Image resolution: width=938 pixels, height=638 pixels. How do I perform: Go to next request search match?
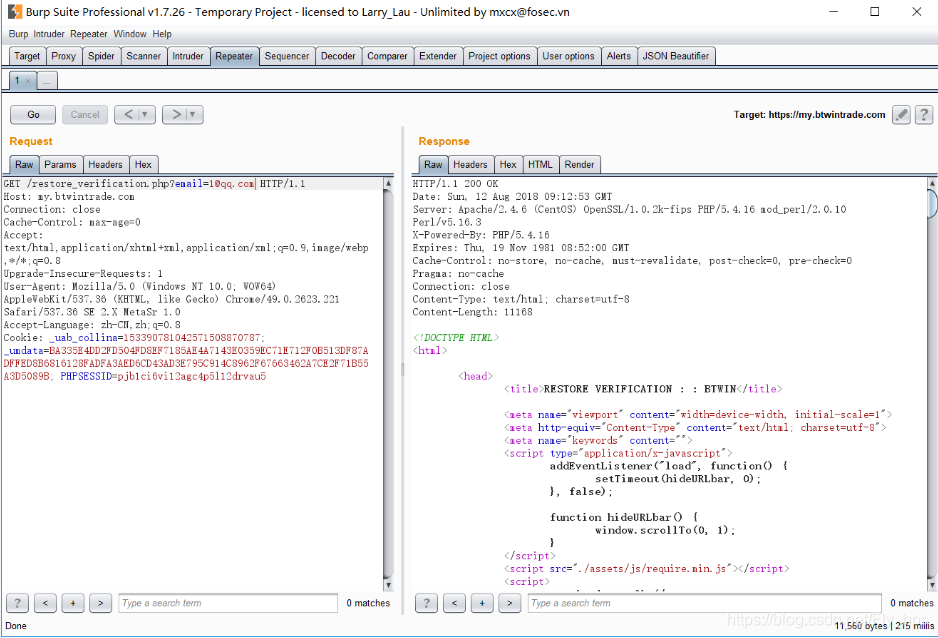(x=100, y=603)
